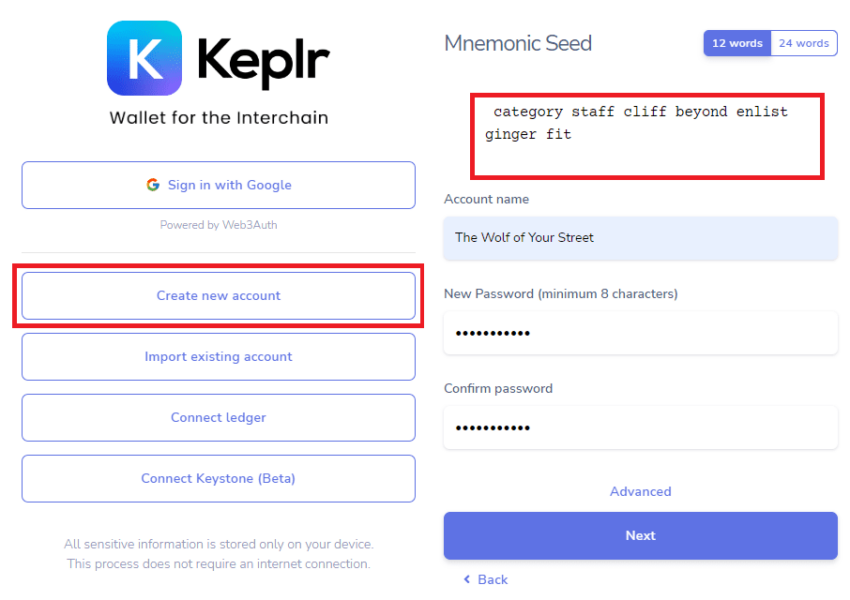Click the Next button

tap(641, 536)
